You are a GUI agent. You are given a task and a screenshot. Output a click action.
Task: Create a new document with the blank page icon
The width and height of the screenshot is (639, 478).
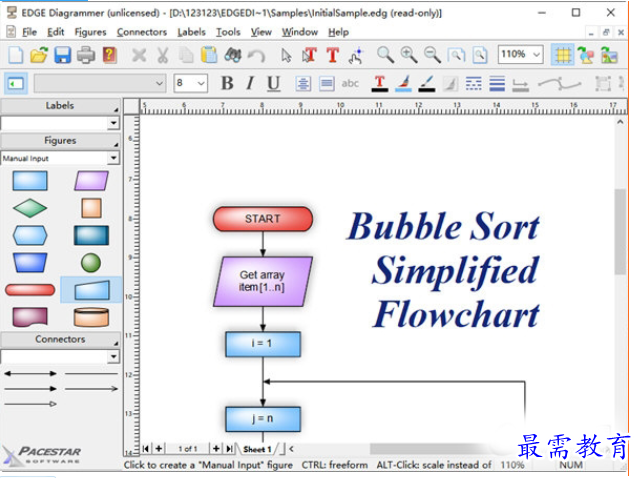click(x=15, y=55)
